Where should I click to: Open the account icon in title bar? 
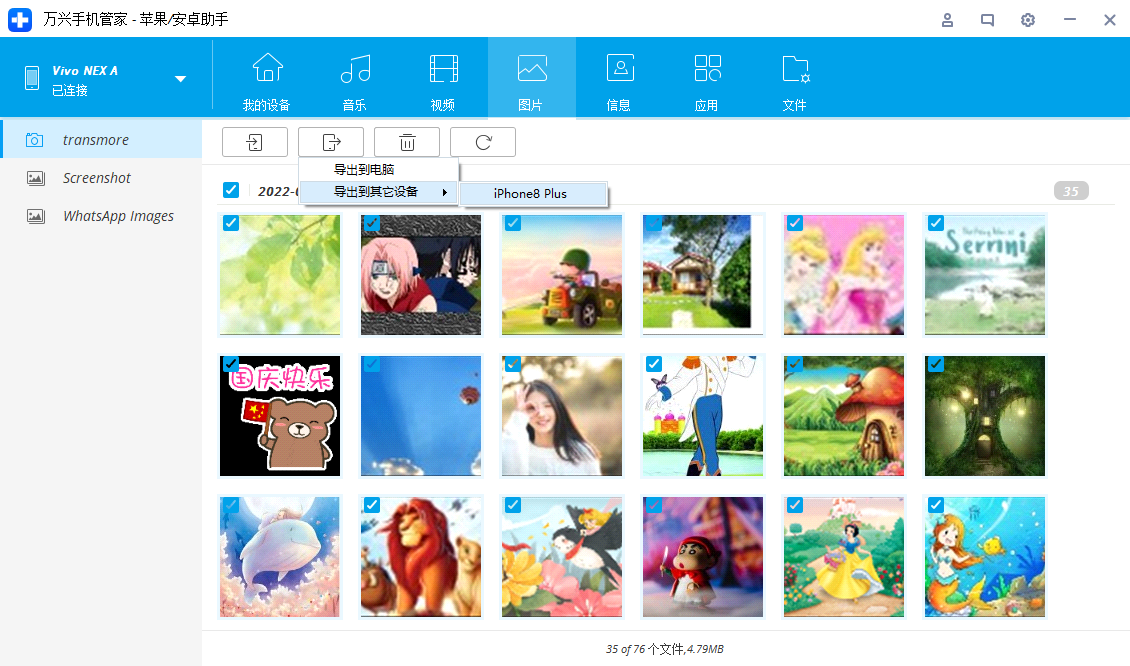tap(947, 20)
